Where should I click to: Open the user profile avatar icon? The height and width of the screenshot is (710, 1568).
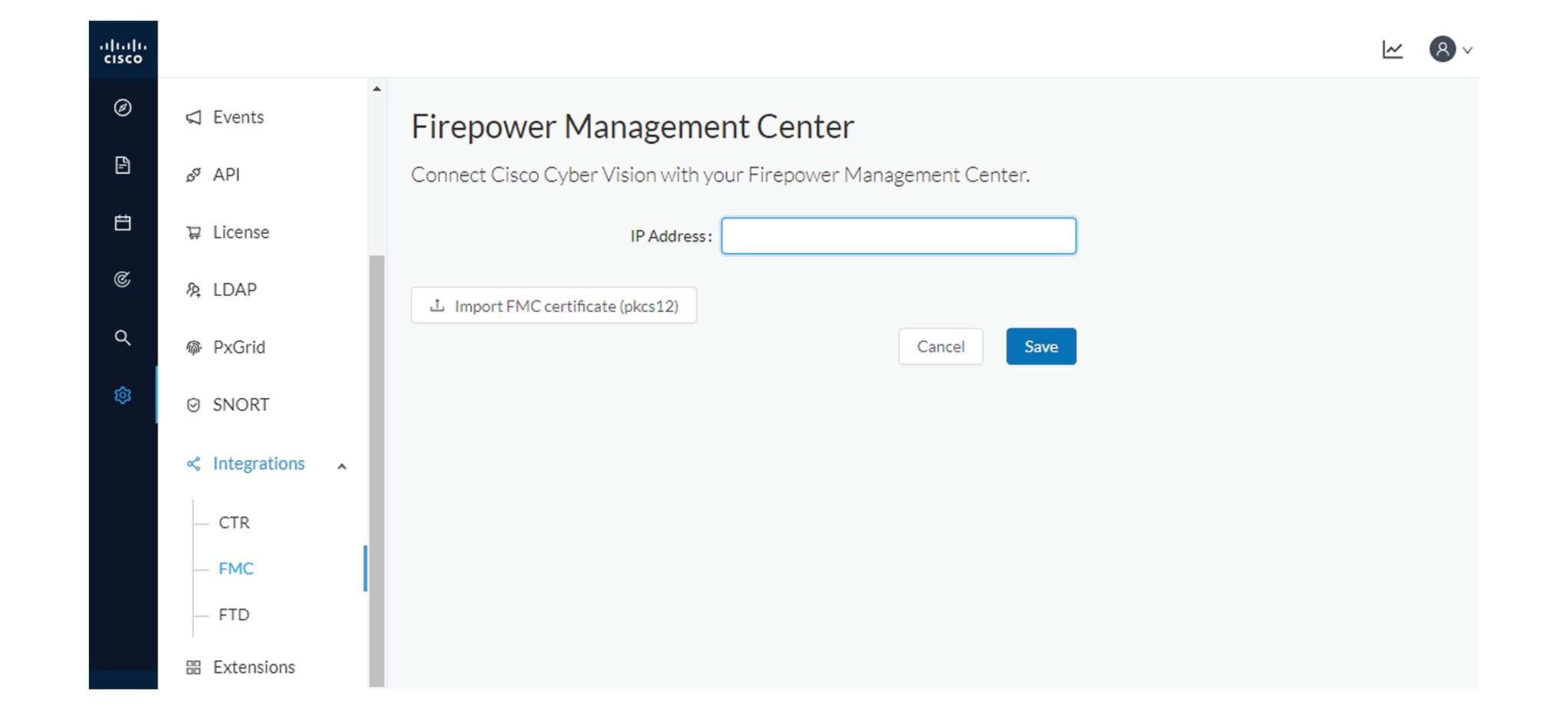tap(1444, 48)
